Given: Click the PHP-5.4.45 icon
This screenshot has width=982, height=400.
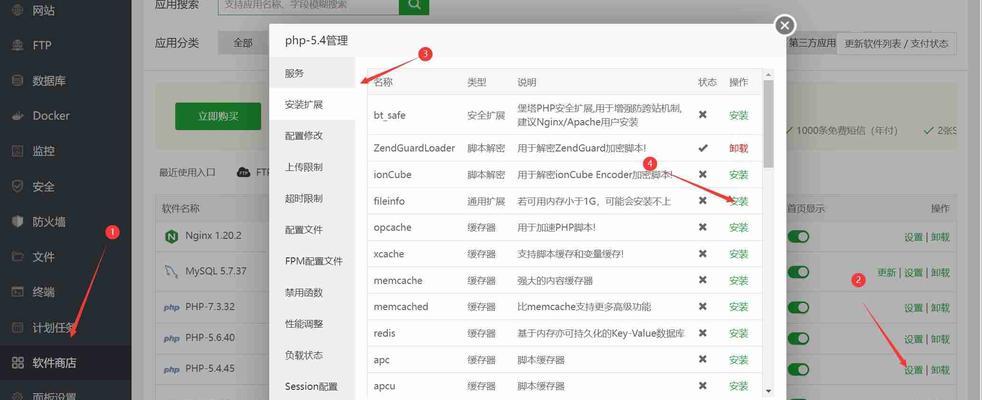Looking at the screenshot, I should pos(171,369).
